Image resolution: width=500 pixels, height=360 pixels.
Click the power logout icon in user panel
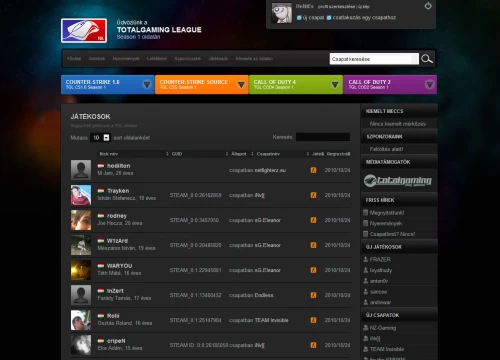click(x=428, y=6)
